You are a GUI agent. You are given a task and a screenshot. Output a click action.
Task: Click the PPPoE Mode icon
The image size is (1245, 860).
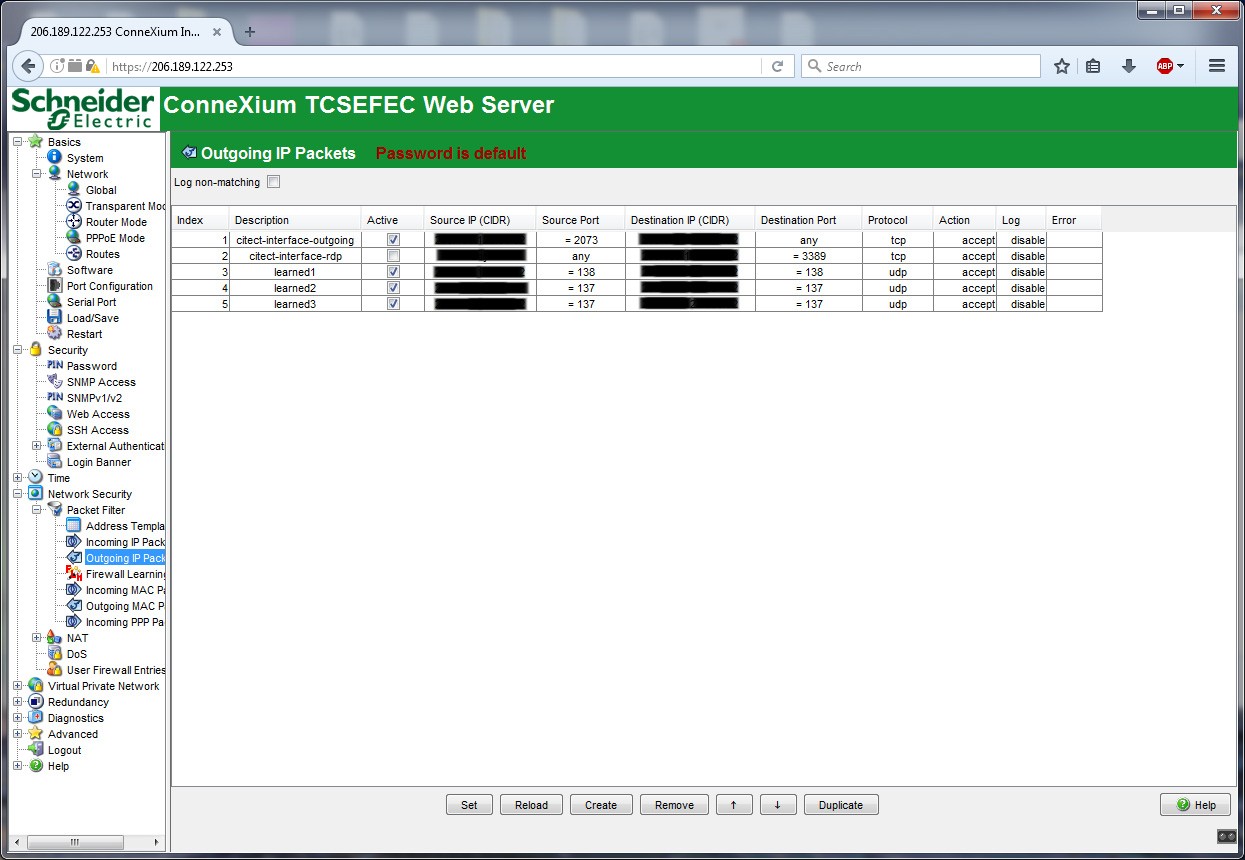pos(74,238)
